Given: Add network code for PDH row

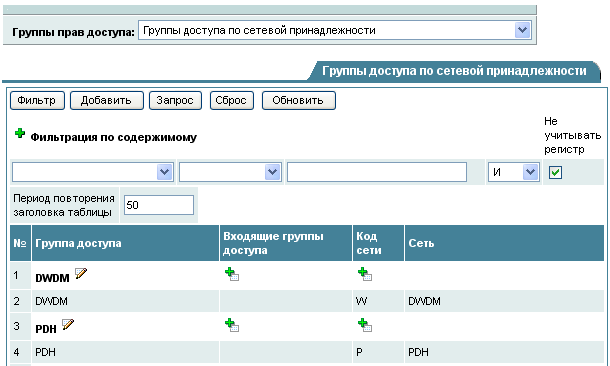Looking at the screenshot, I should point(365,325).
